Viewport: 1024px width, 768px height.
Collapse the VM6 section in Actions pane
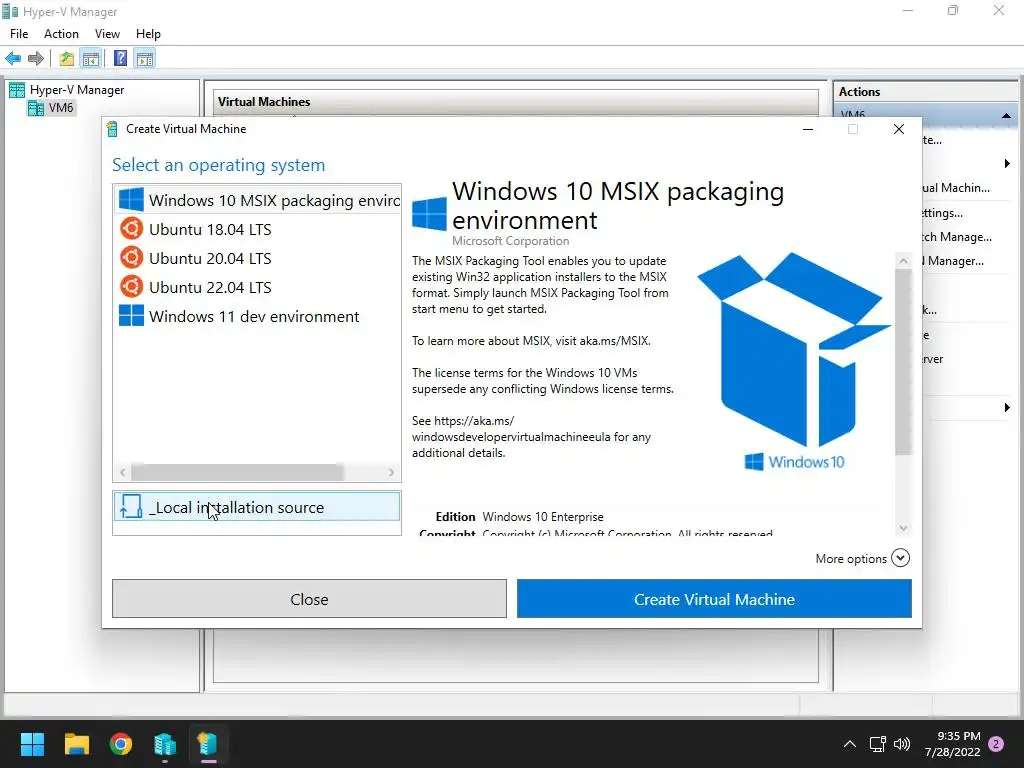click(1006, 116)
